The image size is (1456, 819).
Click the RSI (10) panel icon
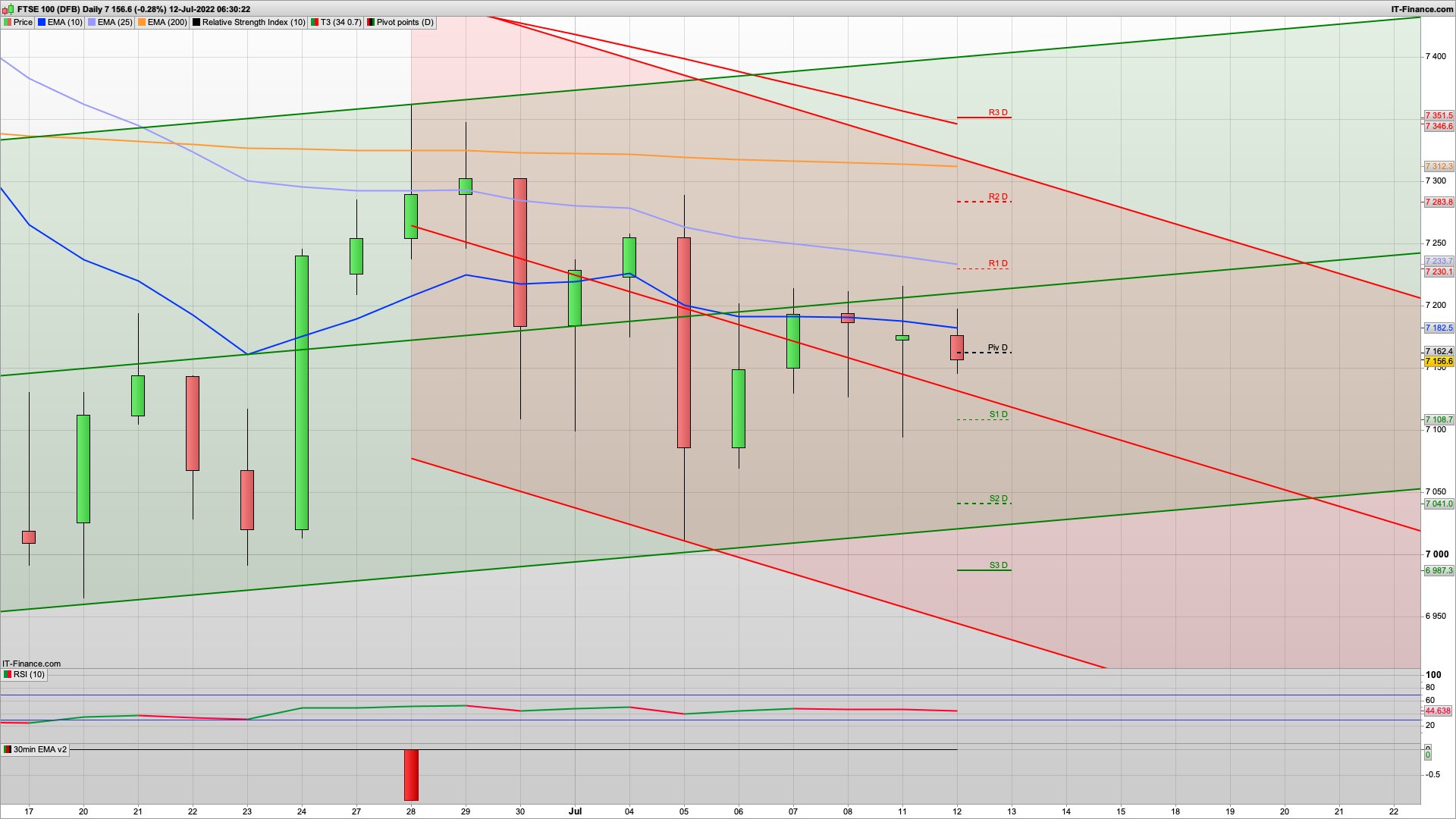[x=8, y=674]
